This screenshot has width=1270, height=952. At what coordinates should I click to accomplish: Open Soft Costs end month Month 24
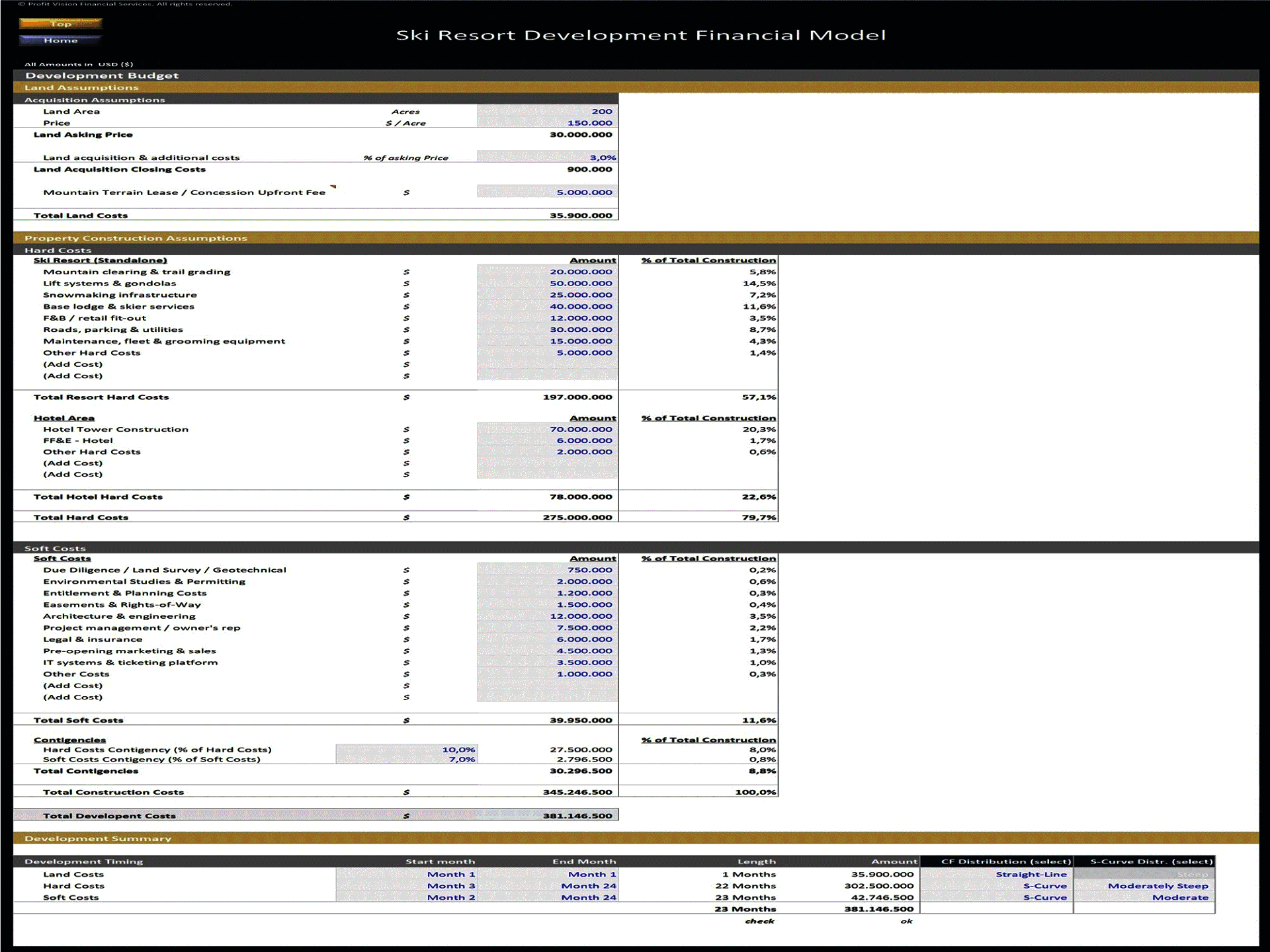548,897
